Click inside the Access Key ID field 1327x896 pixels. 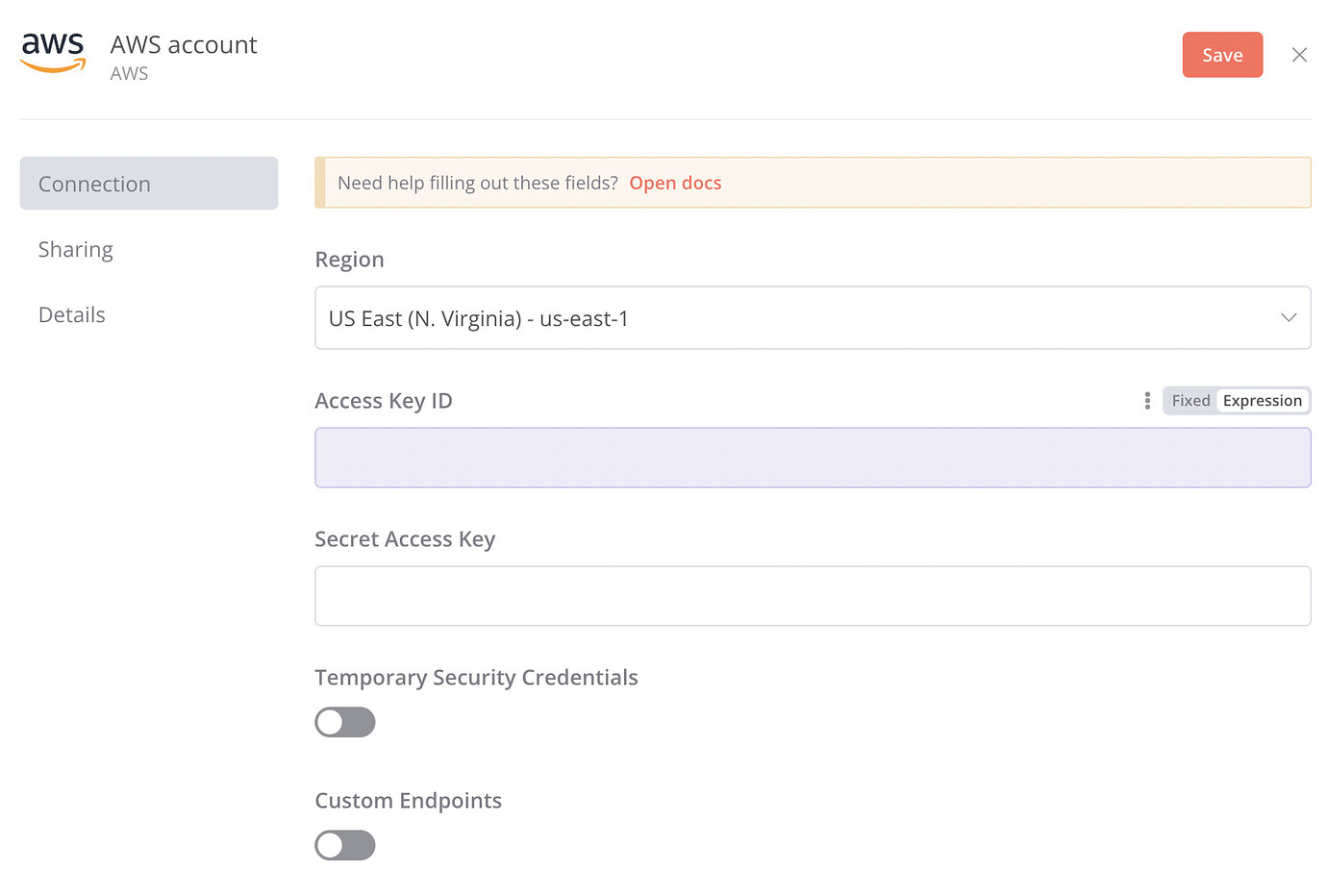813,458
